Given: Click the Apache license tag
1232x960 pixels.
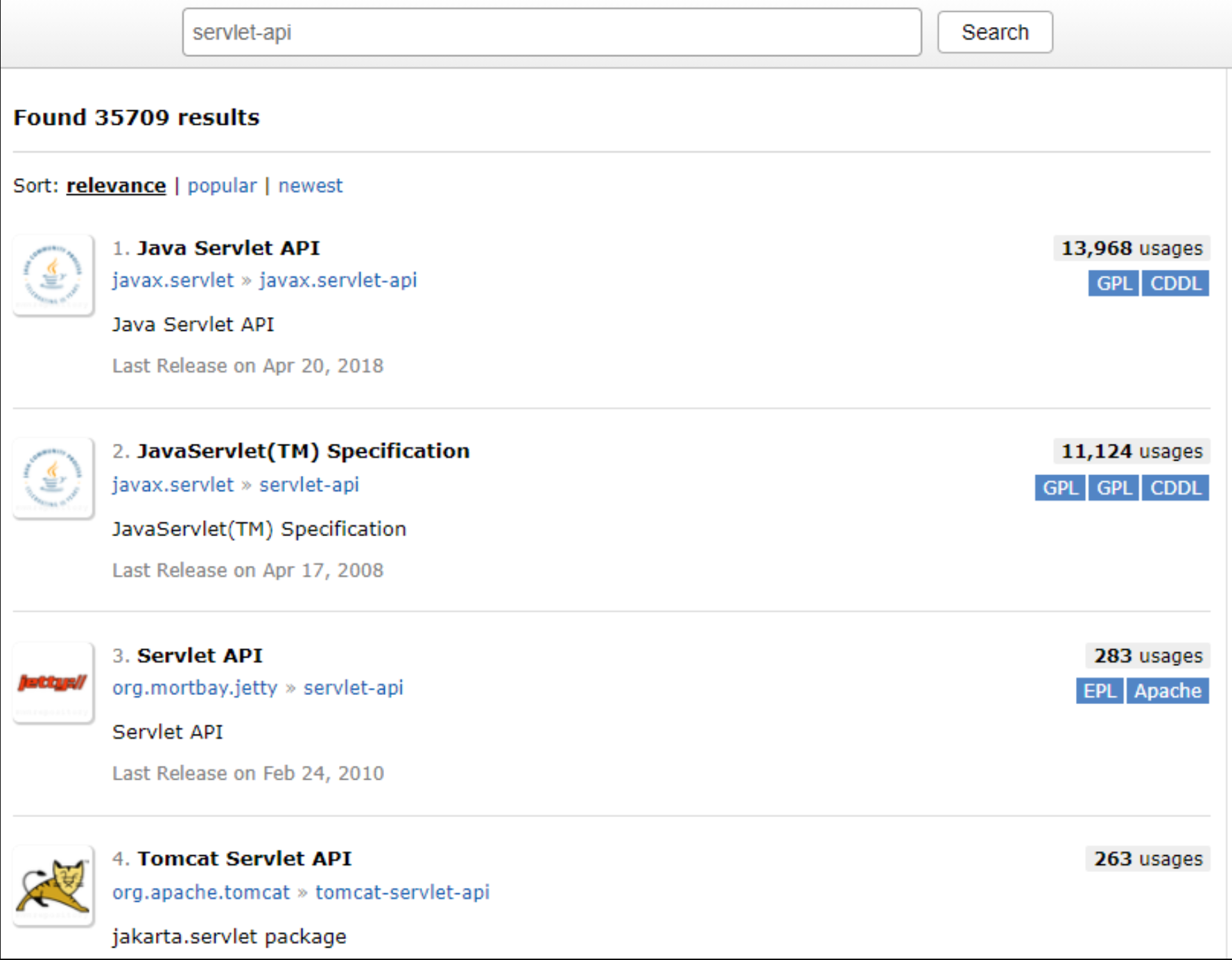Looking at the screenshot, I should point(1168,691).
